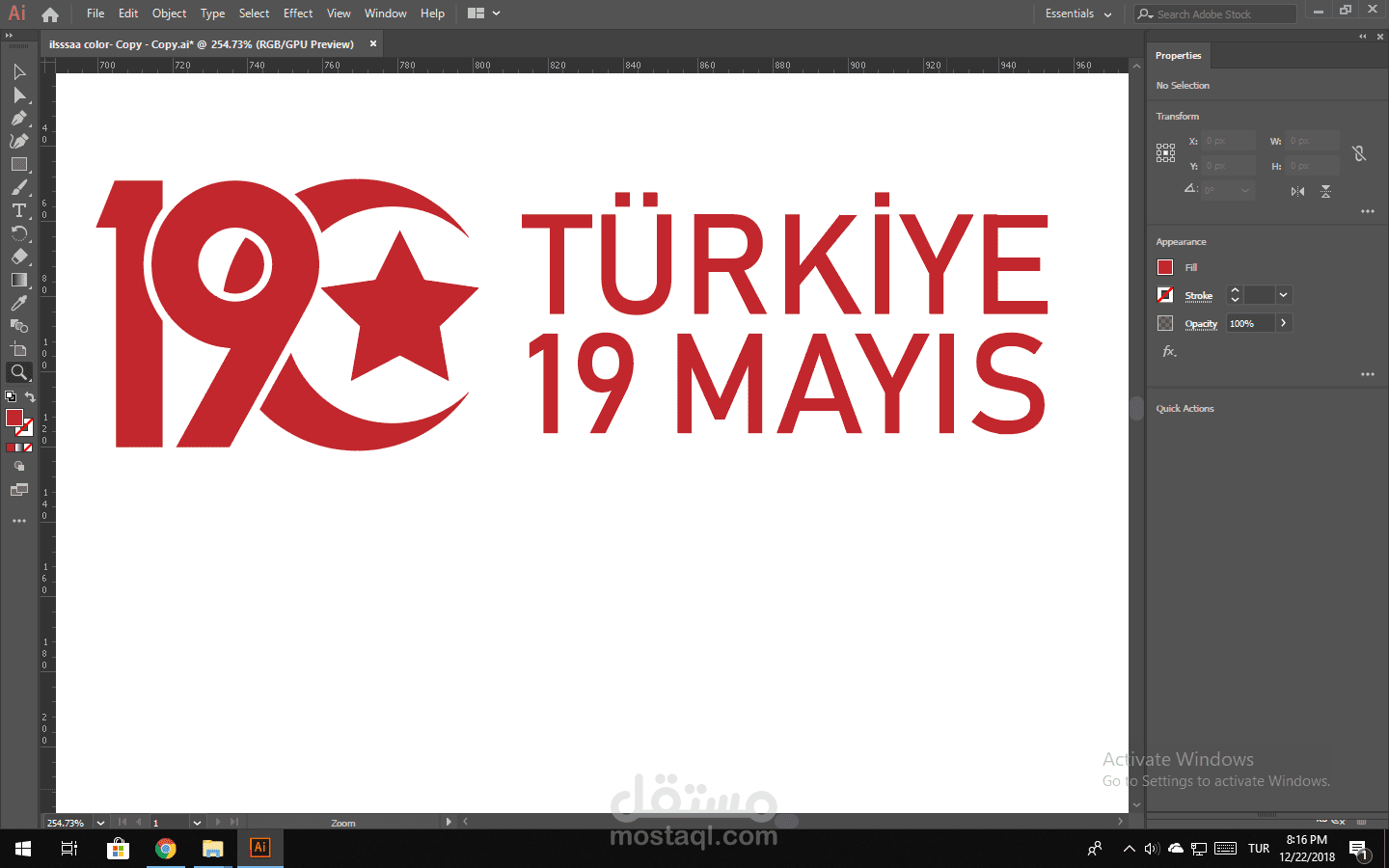1389x868 pixels.
Task: Select the Rectangle tool
Action: point(19,165)
